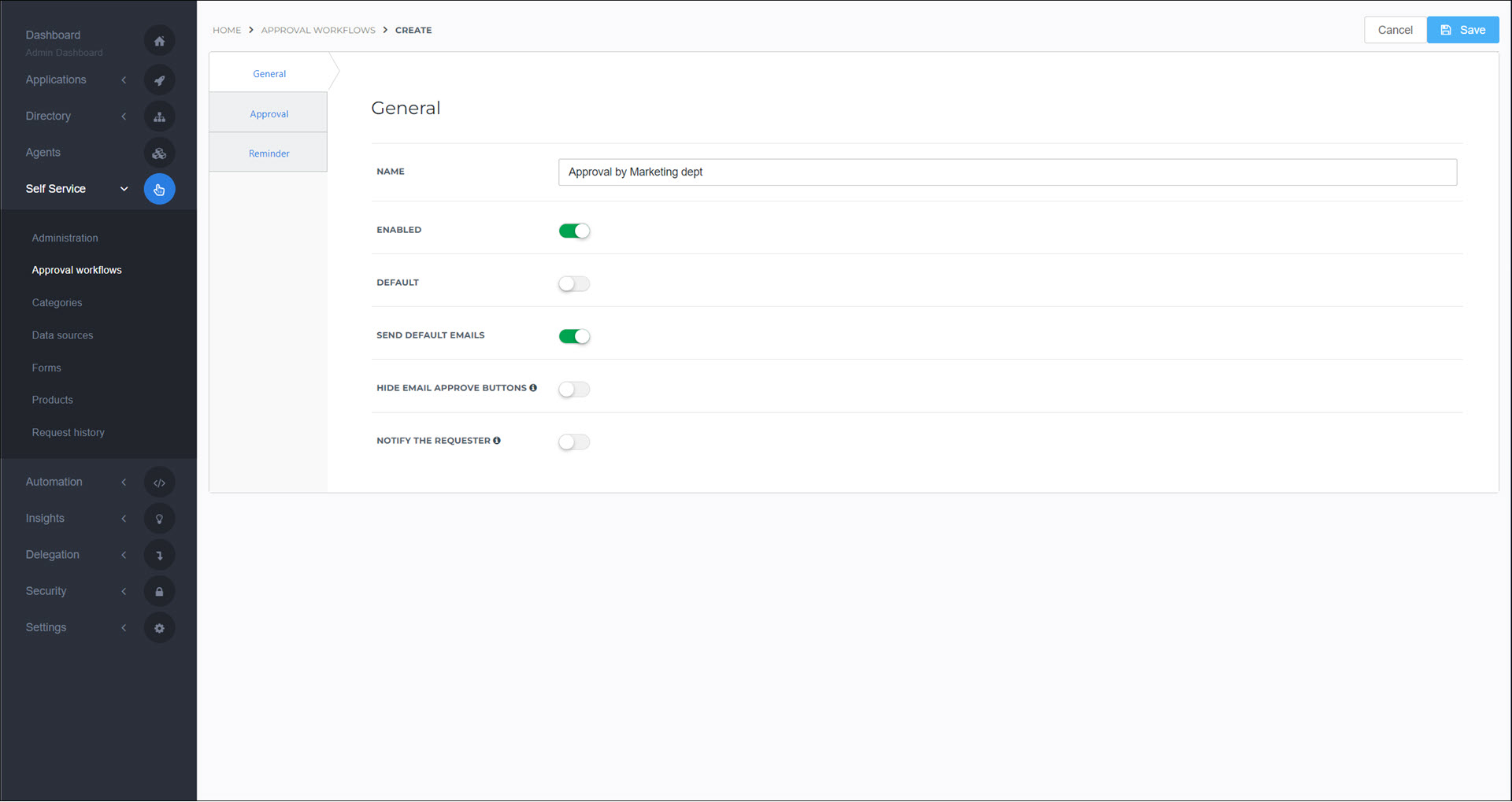Click the Save button
Screen dimensions: 1512x802
(1462, 30)
